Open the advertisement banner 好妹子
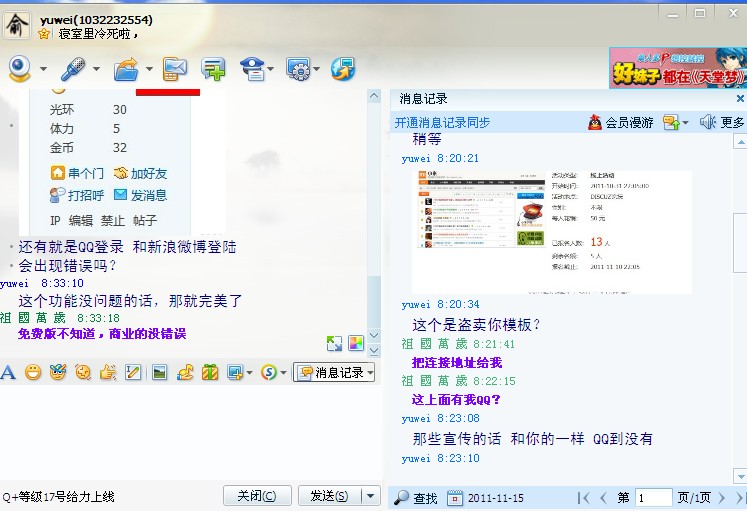Screen dimensions: 747x511 678,68
